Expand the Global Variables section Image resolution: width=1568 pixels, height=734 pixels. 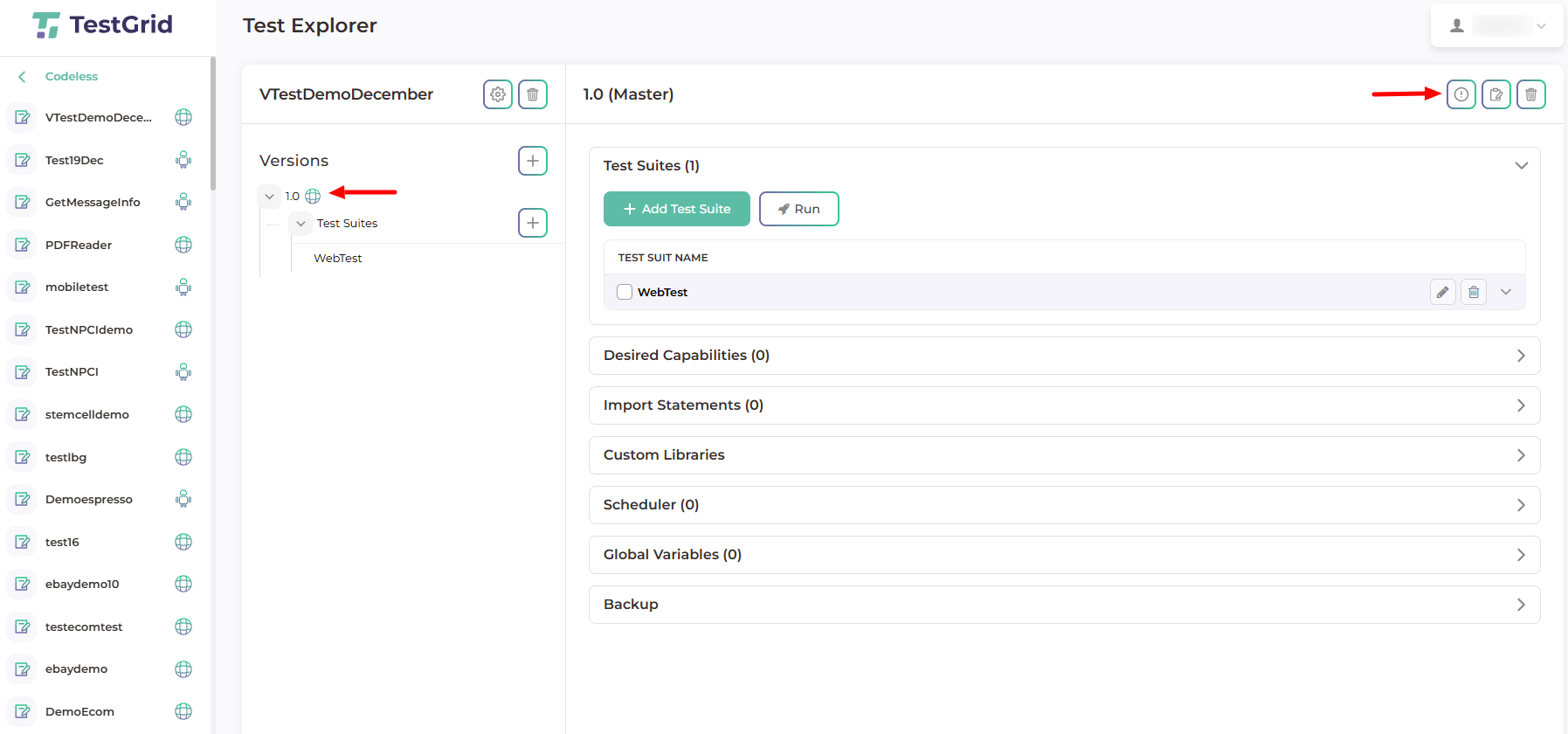1063,555
